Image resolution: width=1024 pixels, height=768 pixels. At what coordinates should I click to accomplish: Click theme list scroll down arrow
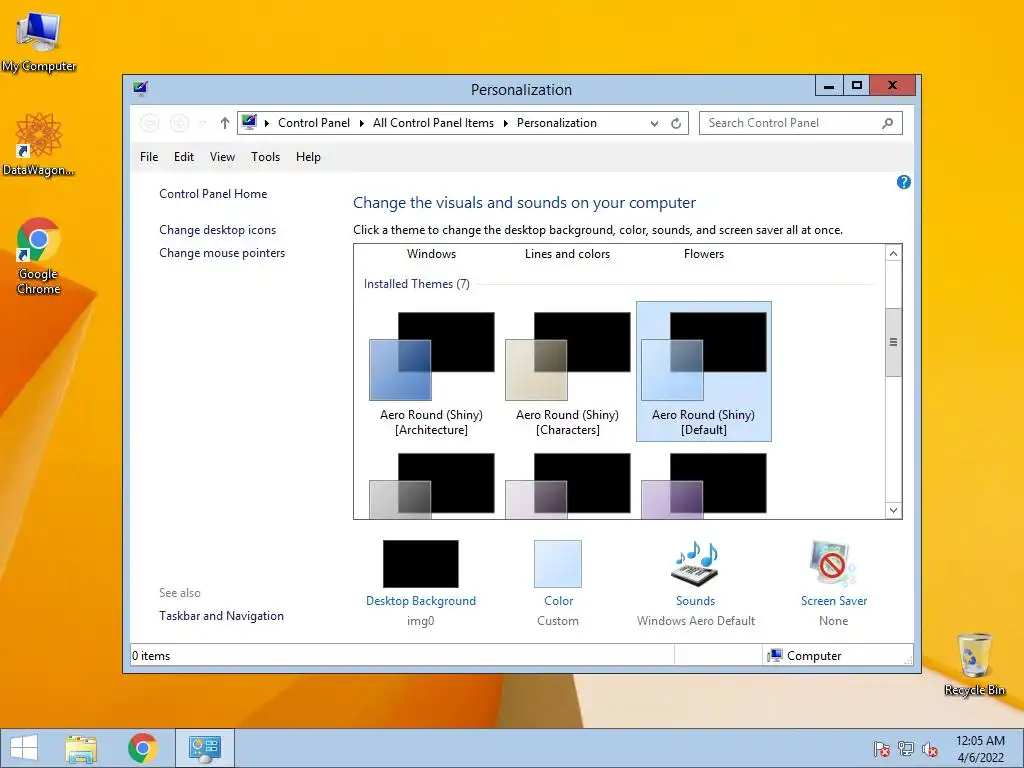click(x=893, y=511)
